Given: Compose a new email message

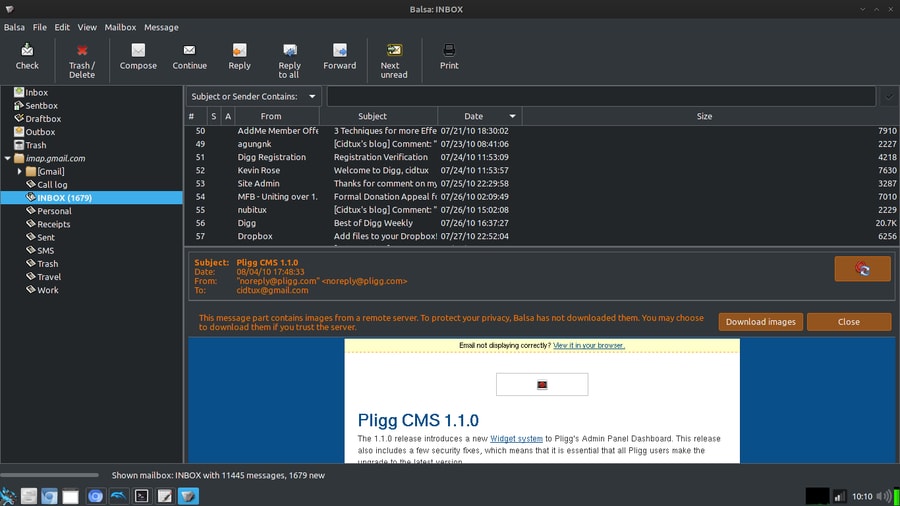Looking at the screenshot, I should (138, 57).
